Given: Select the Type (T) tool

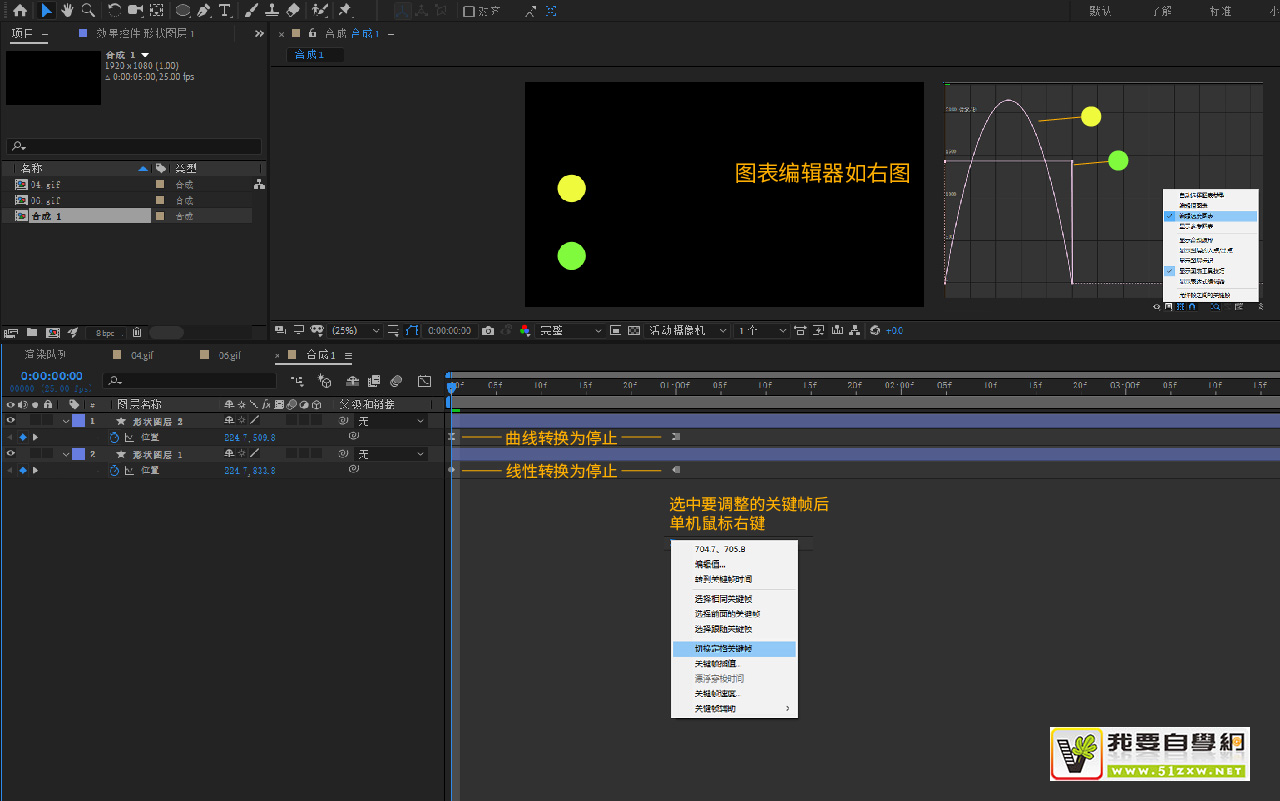Looking at the screenshot, I should (225, 10).
